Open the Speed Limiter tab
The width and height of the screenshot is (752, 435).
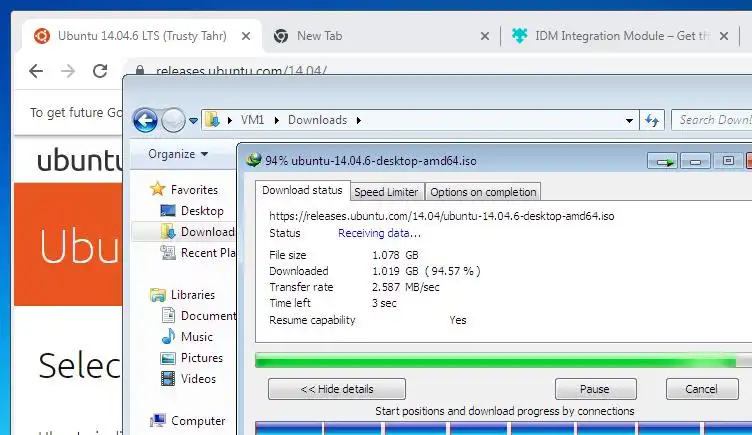(x=386, y=192)
